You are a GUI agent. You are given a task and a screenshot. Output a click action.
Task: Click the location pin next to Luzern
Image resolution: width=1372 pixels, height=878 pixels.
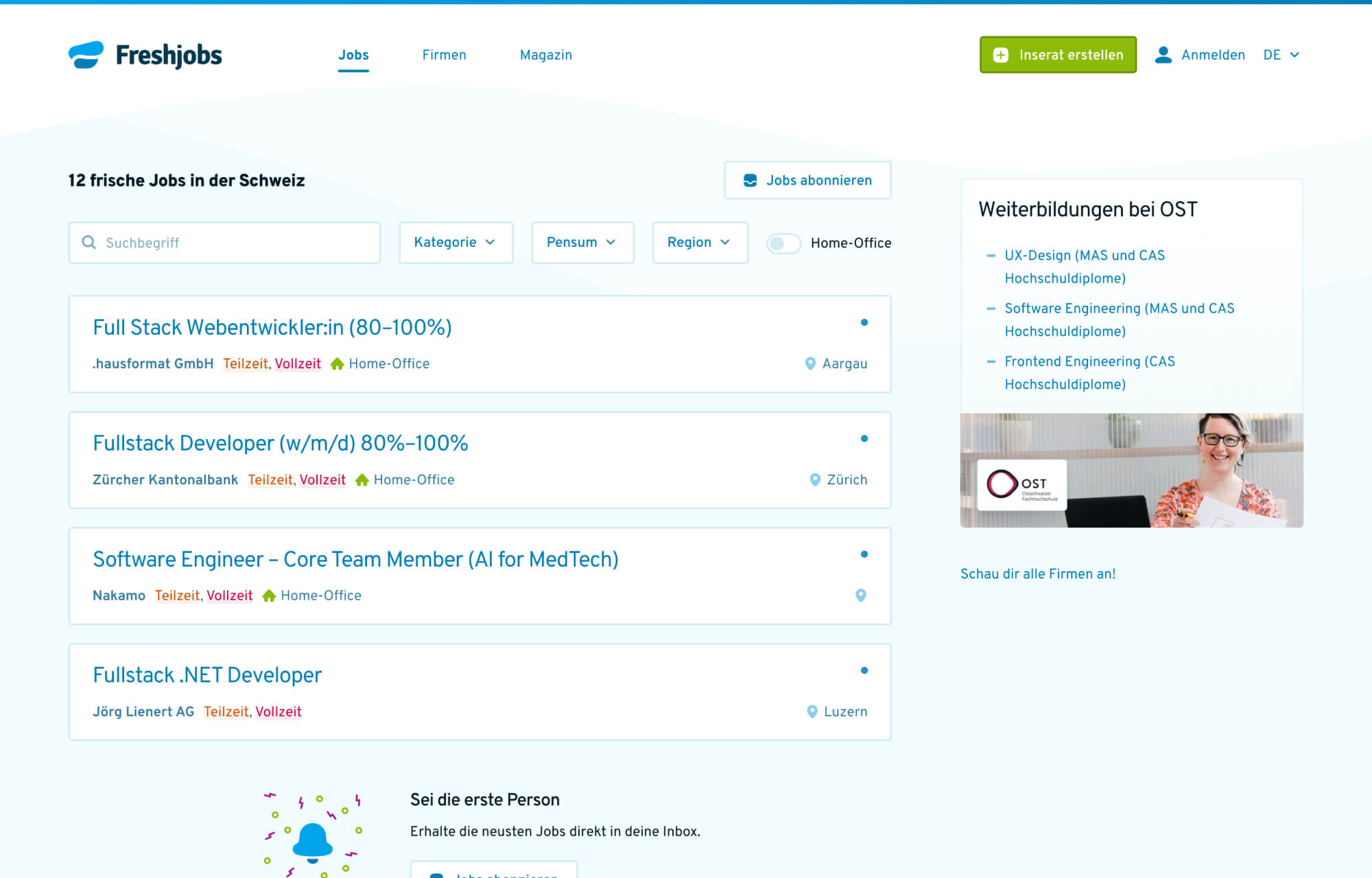click(x=812, y=711)
